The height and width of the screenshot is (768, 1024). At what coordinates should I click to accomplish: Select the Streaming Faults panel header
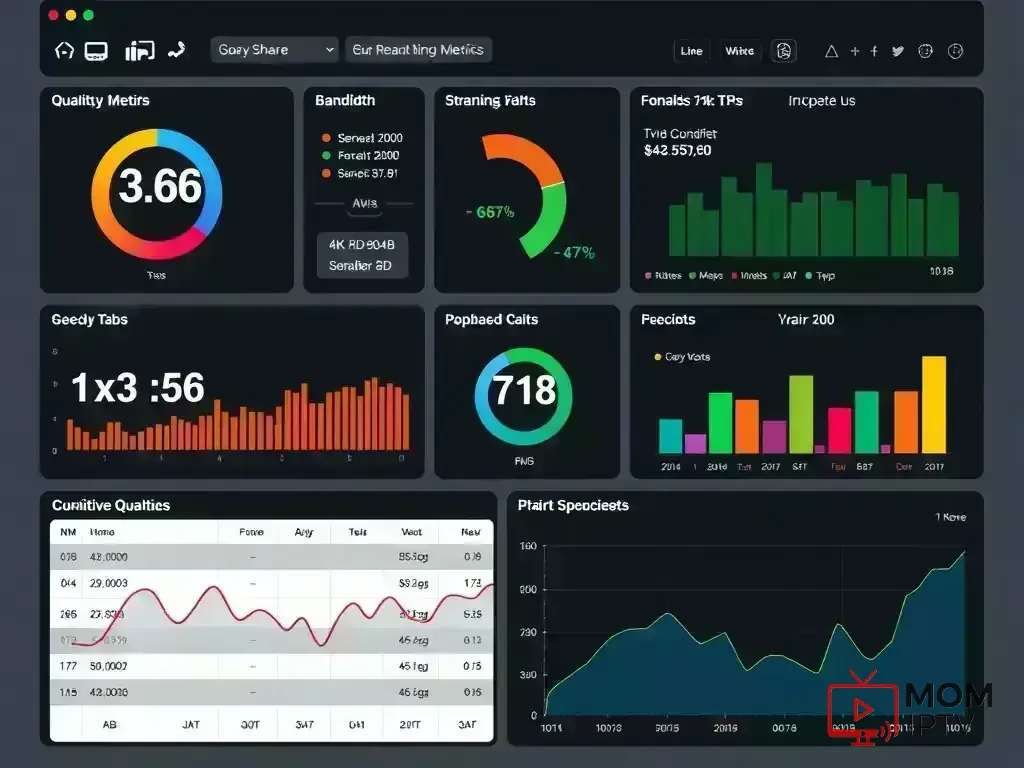(x=489, y=100)
